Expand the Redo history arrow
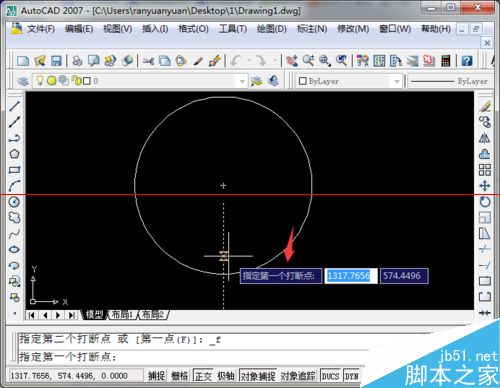This screenshot has height=388, width=500. click(275, 61)
